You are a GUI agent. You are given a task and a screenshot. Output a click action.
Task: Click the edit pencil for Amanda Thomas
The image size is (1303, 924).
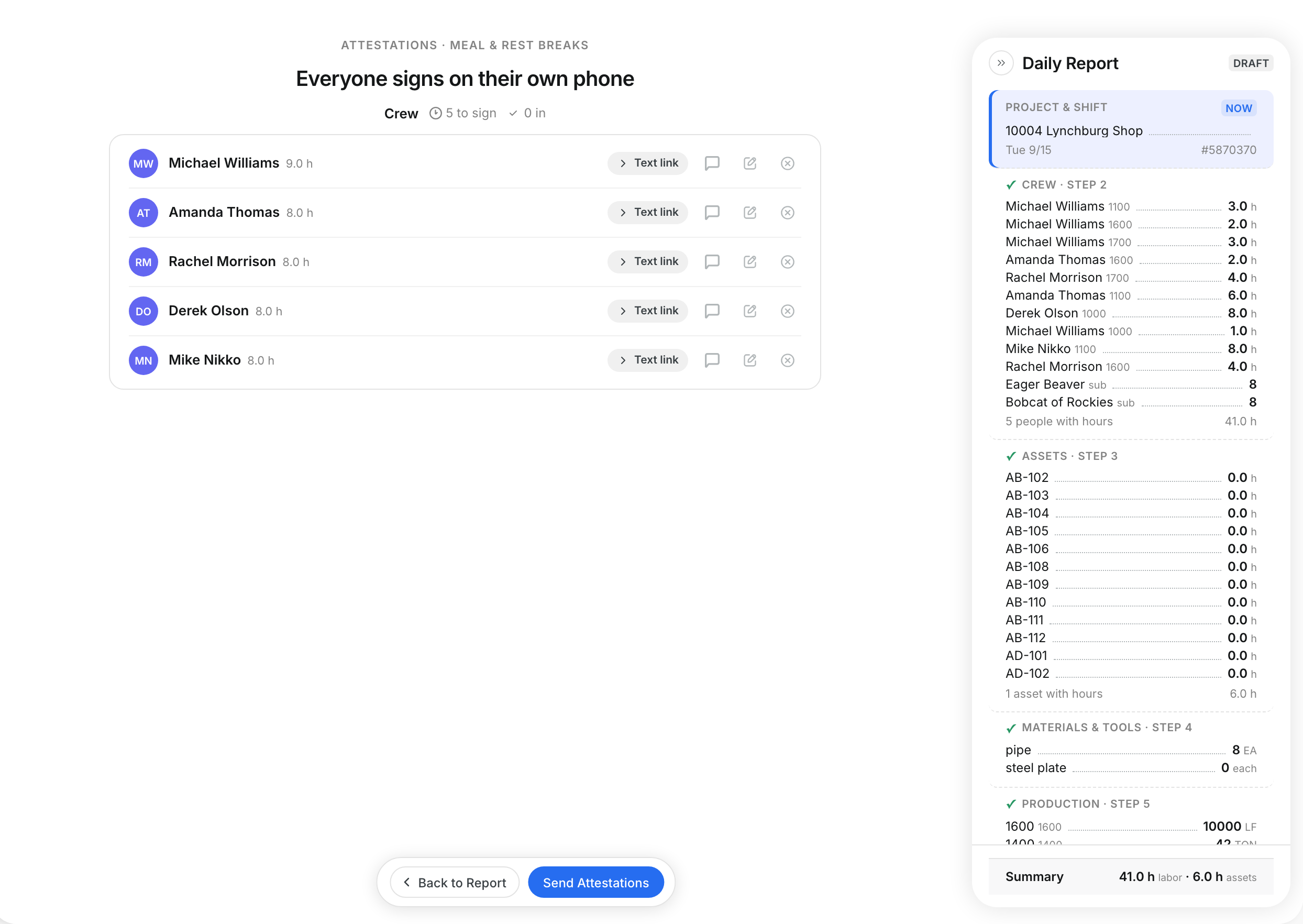click(749, 212)
